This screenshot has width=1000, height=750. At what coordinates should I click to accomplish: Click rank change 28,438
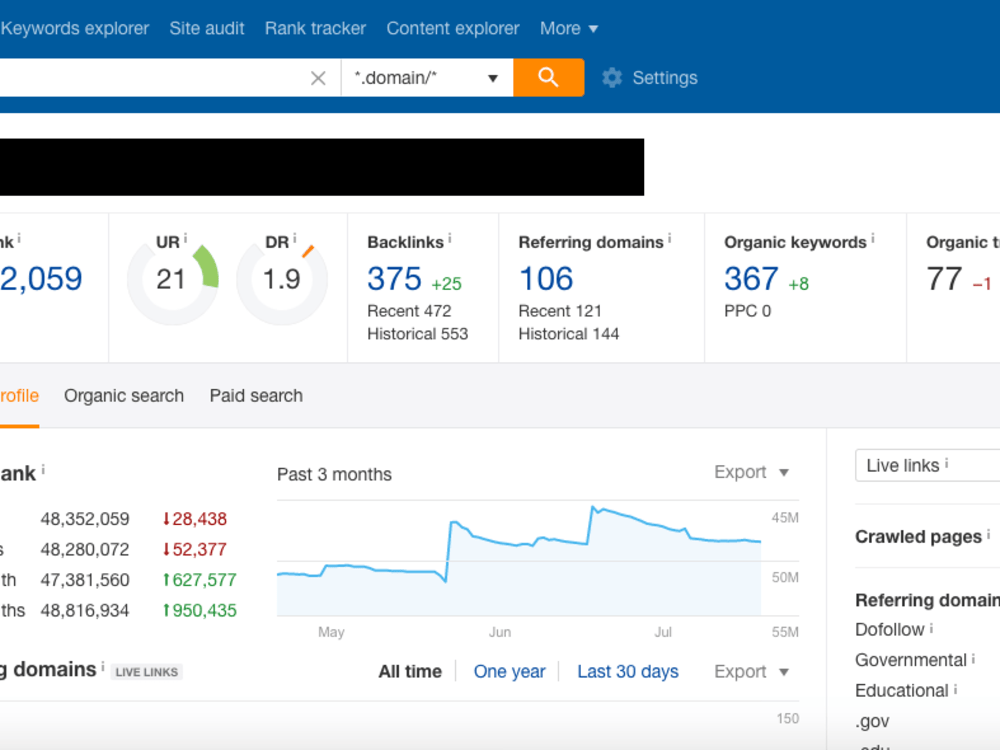point(195,519)
